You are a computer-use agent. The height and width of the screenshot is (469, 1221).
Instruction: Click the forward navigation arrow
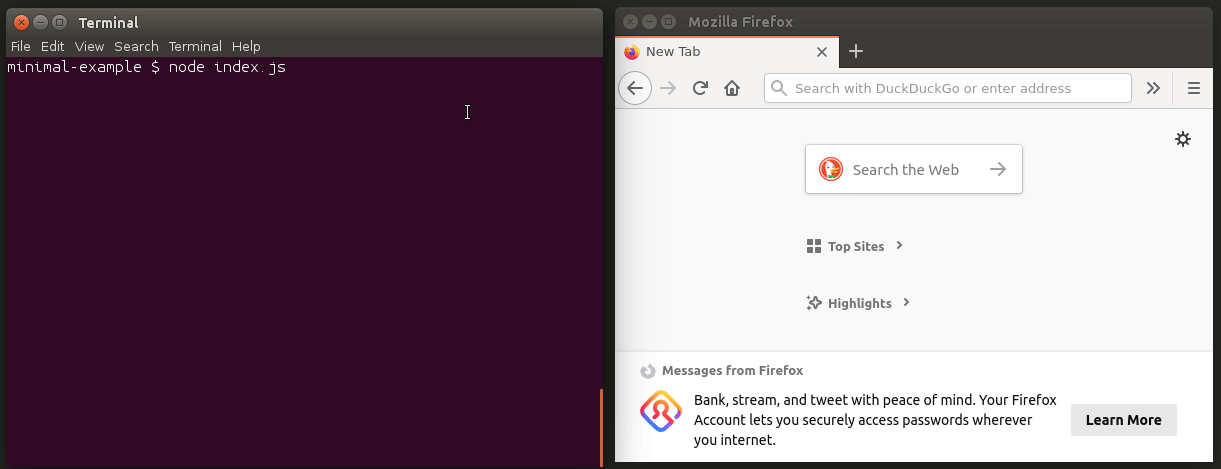(668, 88)
